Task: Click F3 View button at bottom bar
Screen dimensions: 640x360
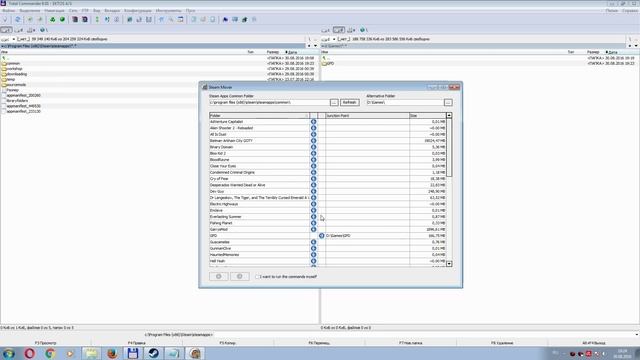Action: 45,343
